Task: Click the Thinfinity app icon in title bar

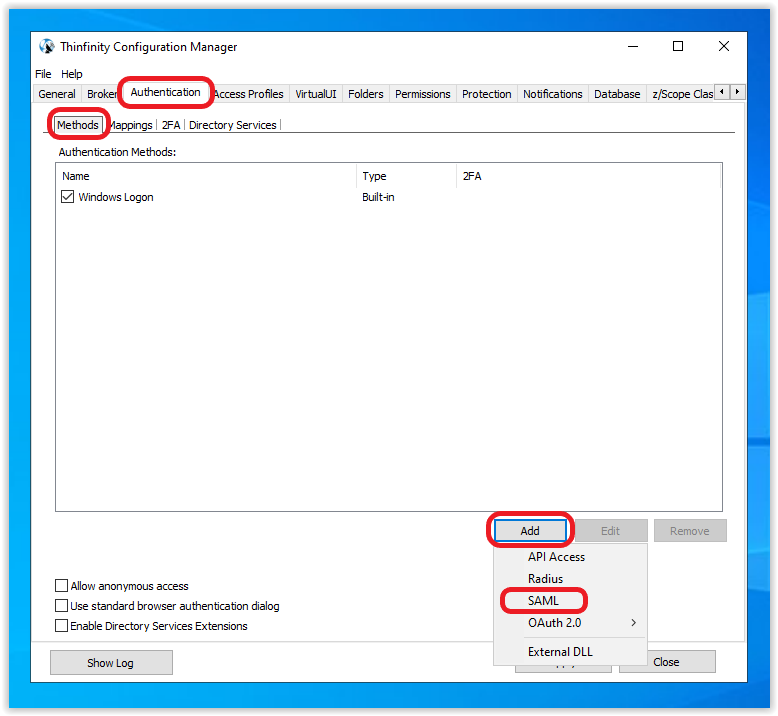Action: (x=46, y=47)
